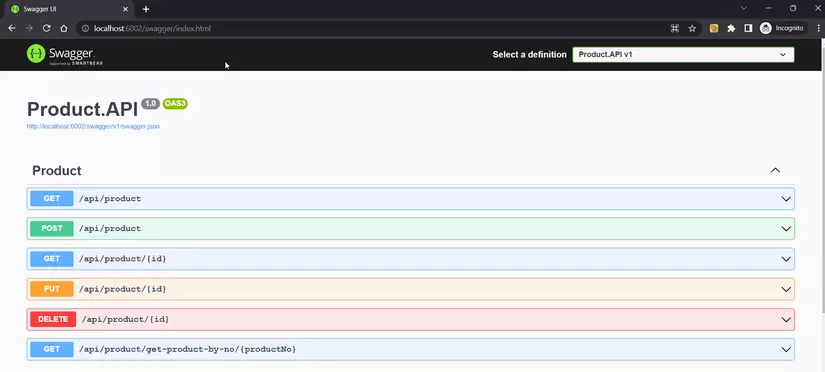The image size is (825, 372).
Task: Expand the PUT /api/product/{id} chevron
Action: (x=786, y=289)
